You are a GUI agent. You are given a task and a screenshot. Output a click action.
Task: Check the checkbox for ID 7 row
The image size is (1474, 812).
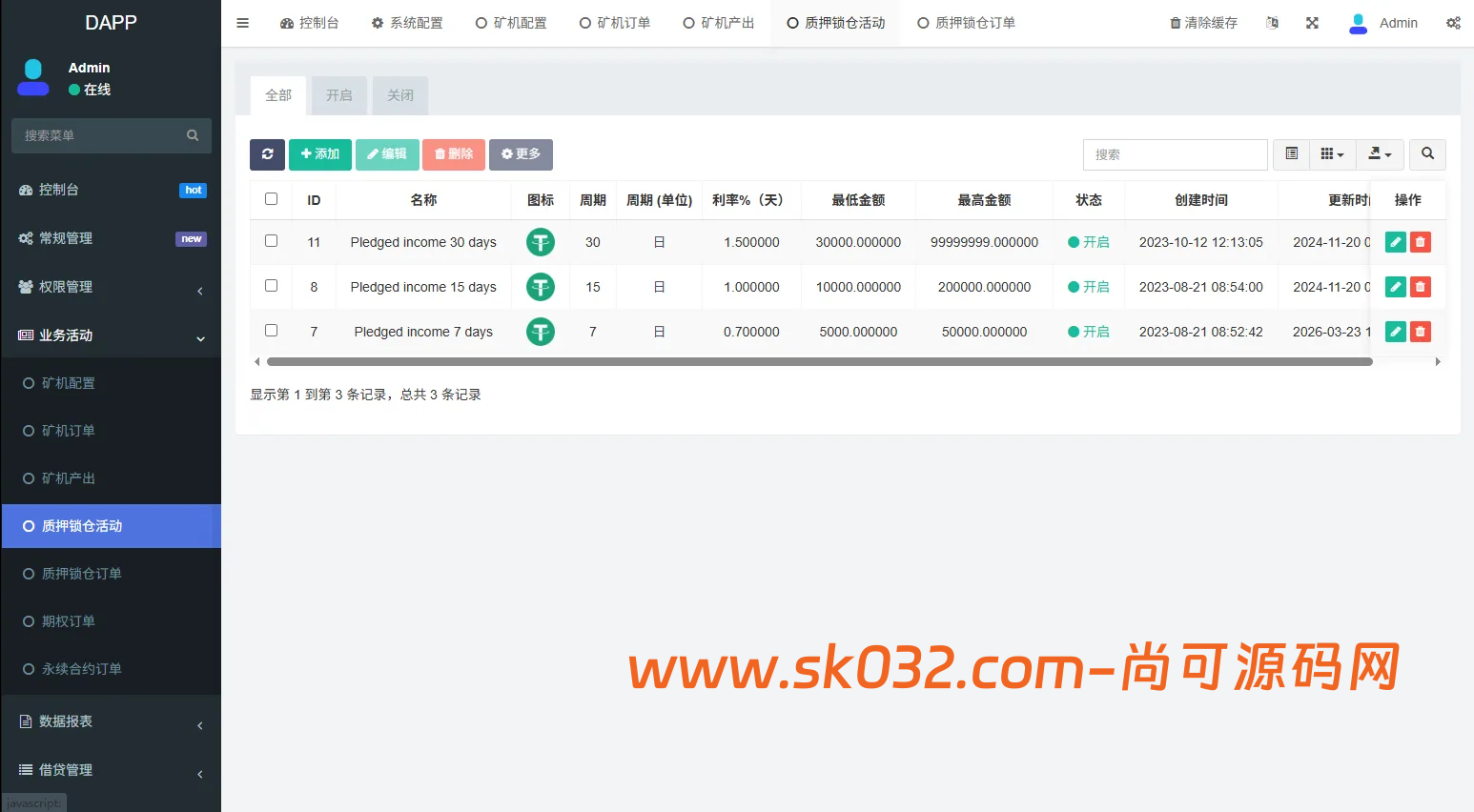pyautogui.click(x=271, y=331)
